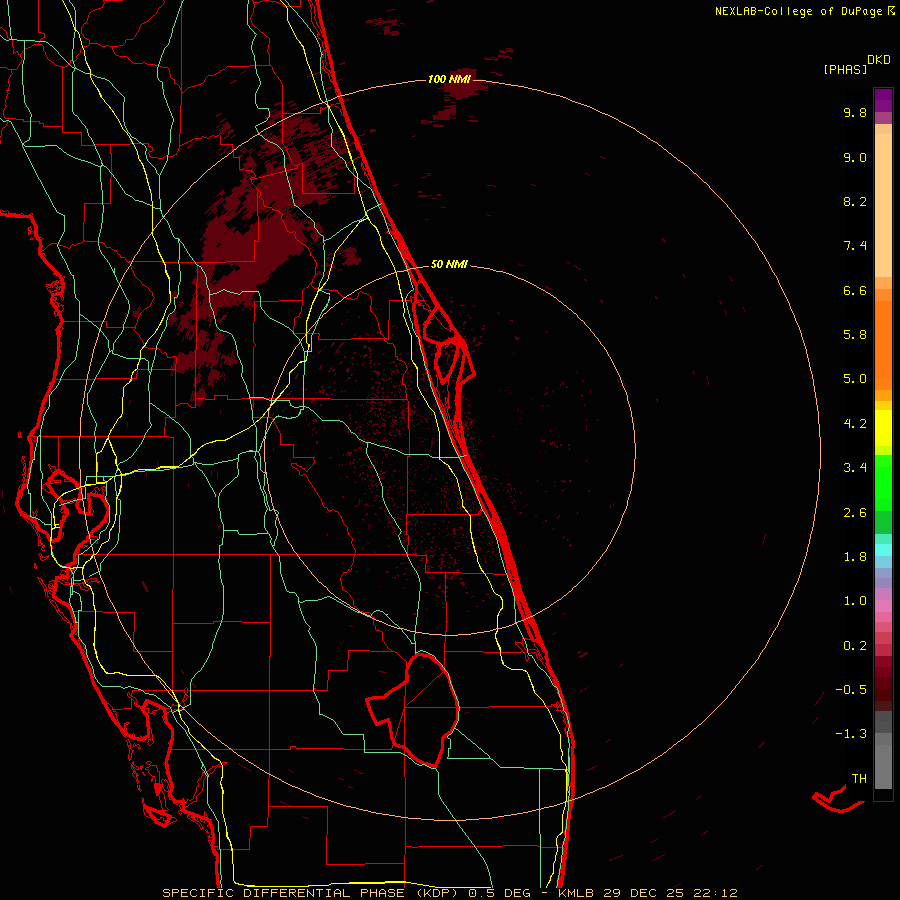
Task: Pick the cyan segment of the color bar
Action: point(883,550)
